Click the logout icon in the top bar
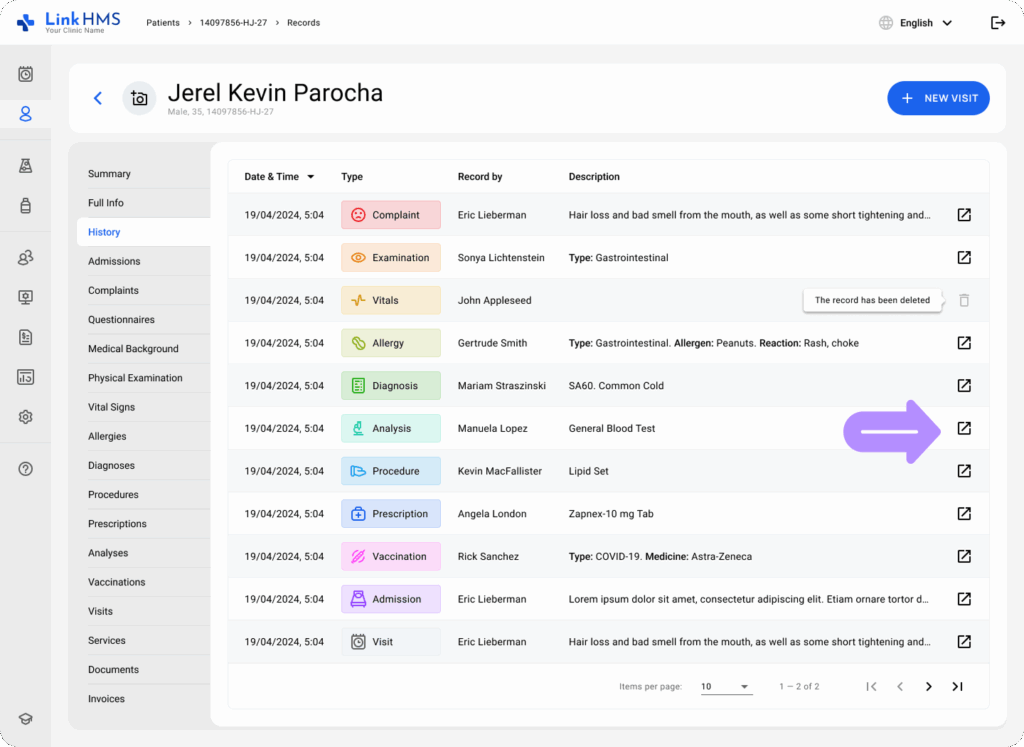The width and height of the screenshot is (1024, 747). pyautogui.click(x=997, y=23)
